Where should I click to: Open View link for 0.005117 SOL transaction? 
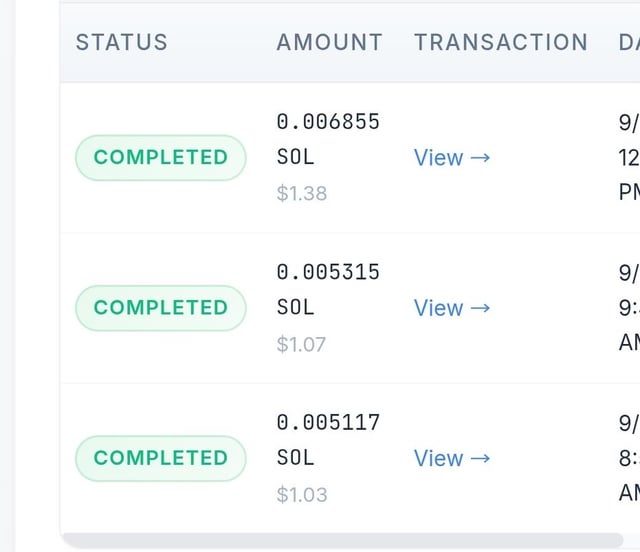click(x=452, y=458)
